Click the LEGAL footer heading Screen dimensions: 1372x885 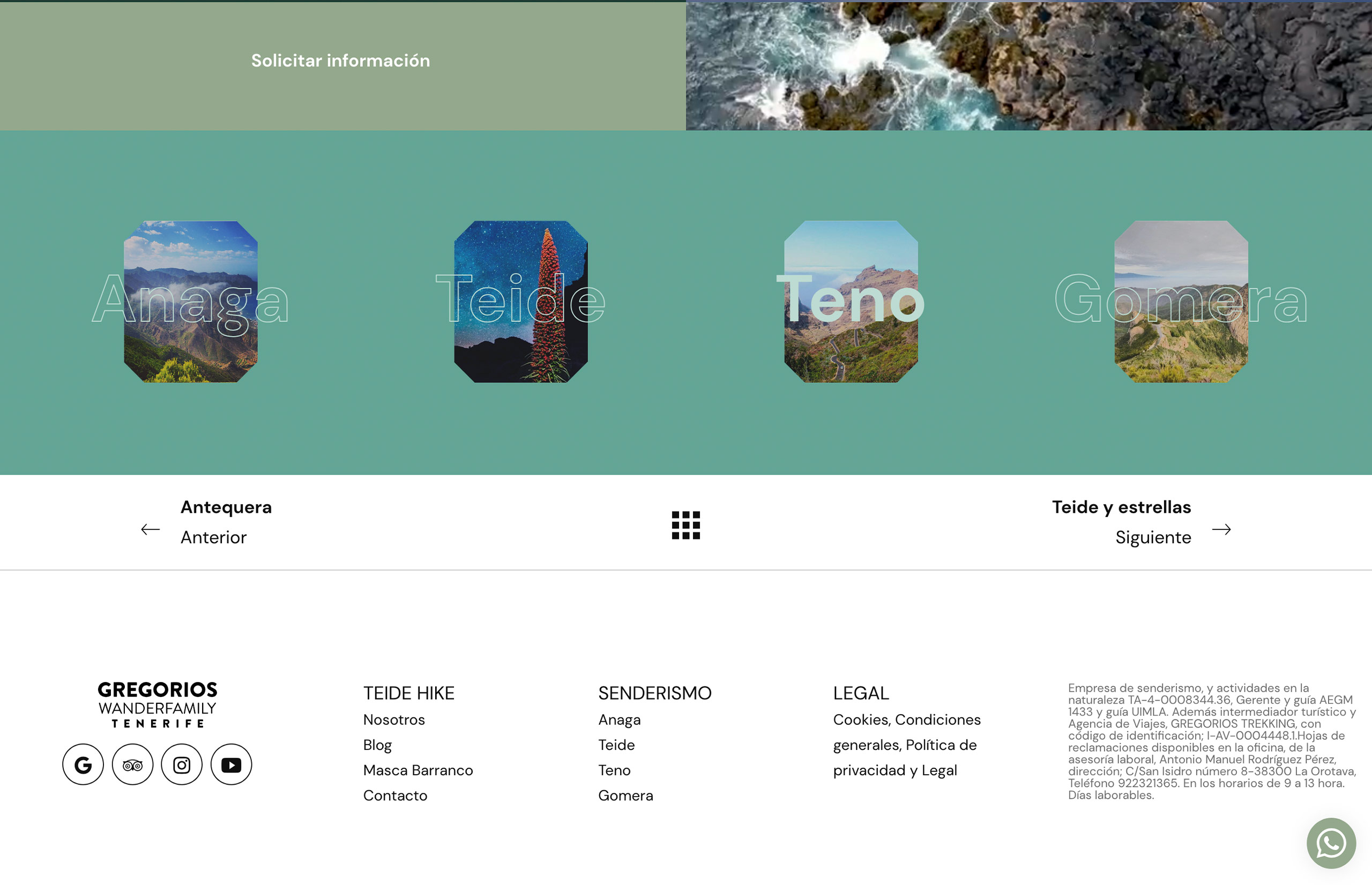[x=860, y=693]
